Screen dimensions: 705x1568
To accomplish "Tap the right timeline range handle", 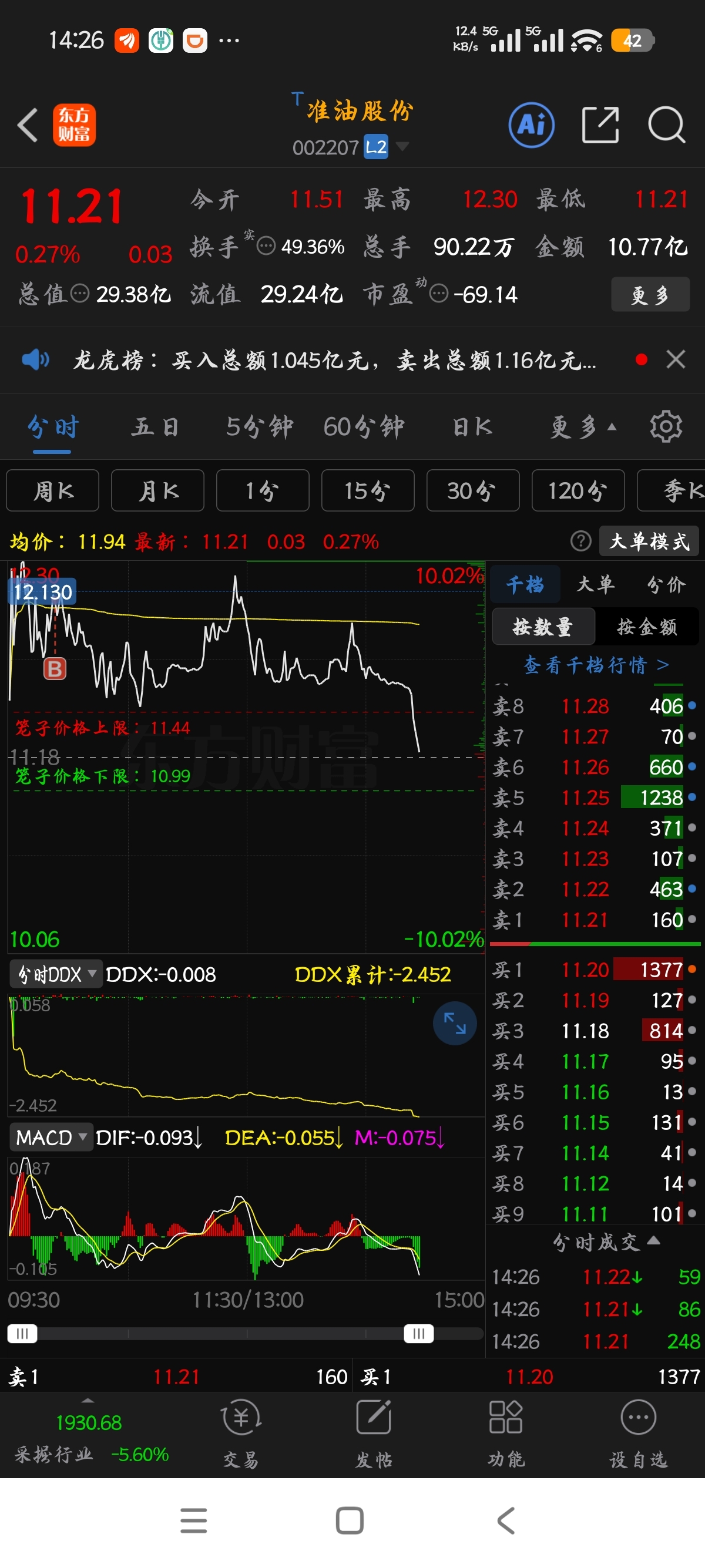I will coord(419,1334).
